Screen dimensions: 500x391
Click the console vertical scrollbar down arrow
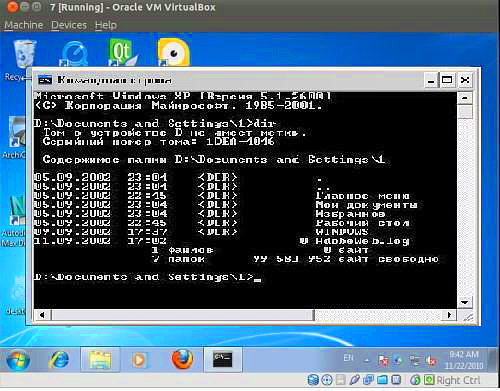pos(464,302)
